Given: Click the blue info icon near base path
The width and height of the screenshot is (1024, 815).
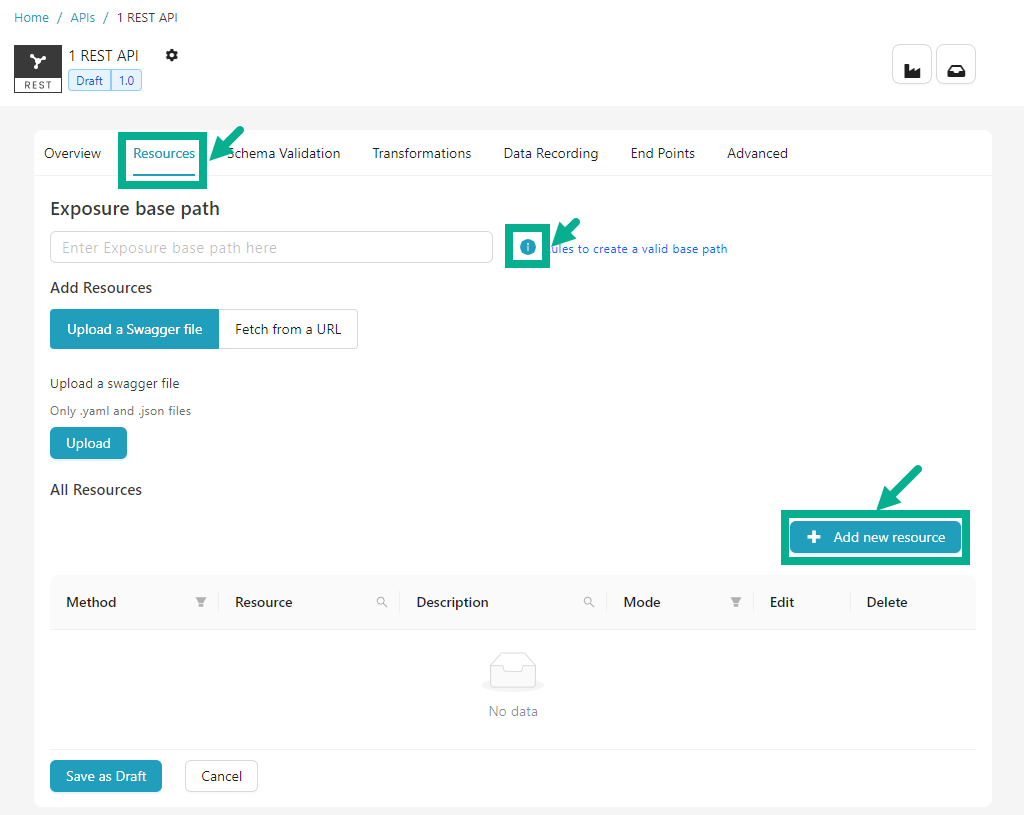Looking at the screenshot, I should (528, 247).
